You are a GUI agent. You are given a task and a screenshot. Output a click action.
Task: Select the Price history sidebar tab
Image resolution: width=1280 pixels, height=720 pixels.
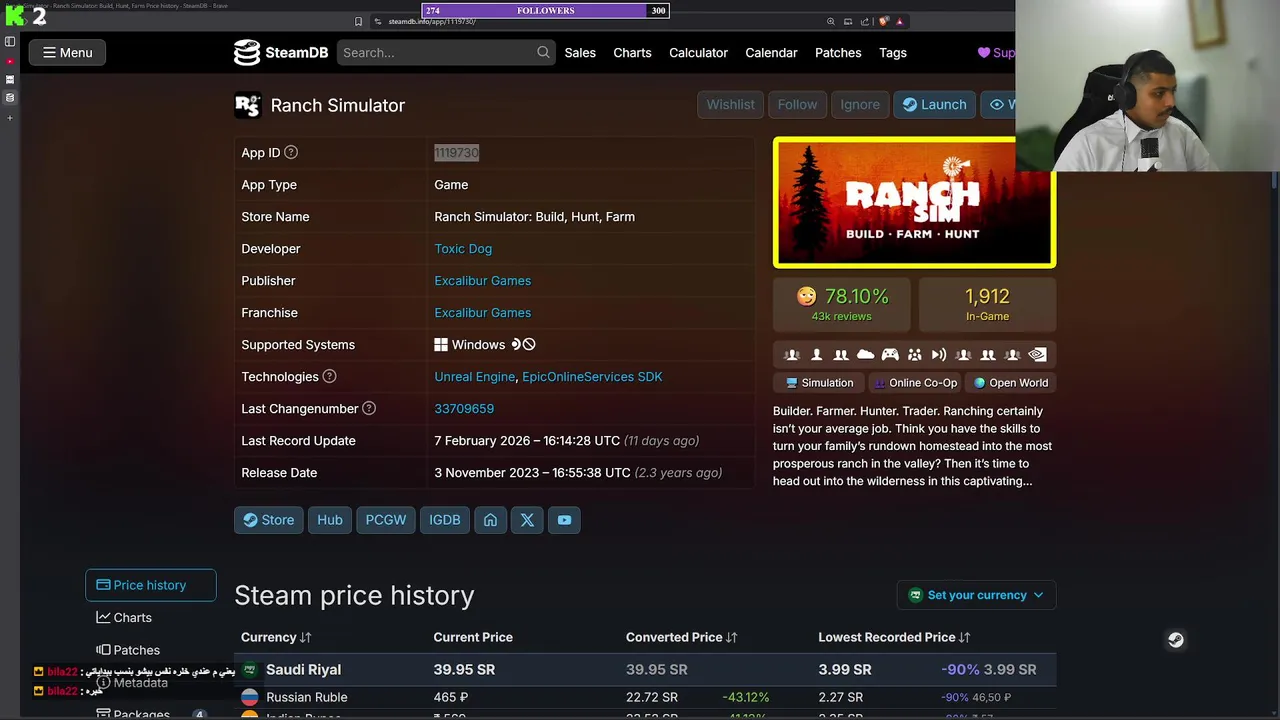(x=151, y=585)
